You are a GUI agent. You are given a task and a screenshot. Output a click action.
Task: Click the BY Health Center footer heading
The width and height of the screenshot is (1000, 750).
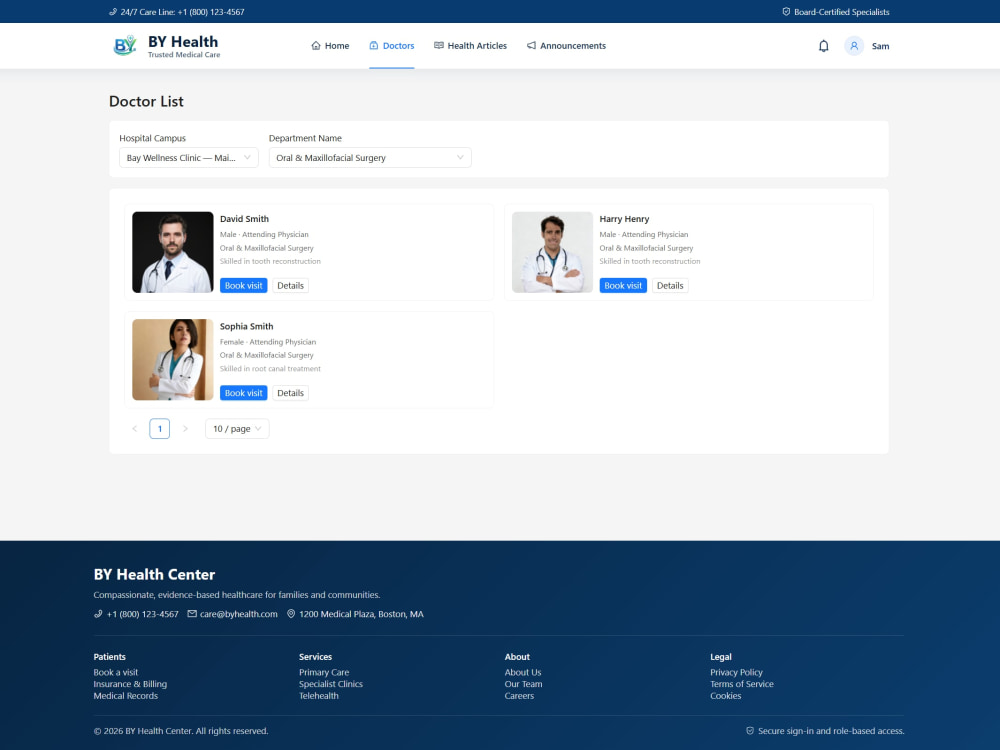[154, 574]
